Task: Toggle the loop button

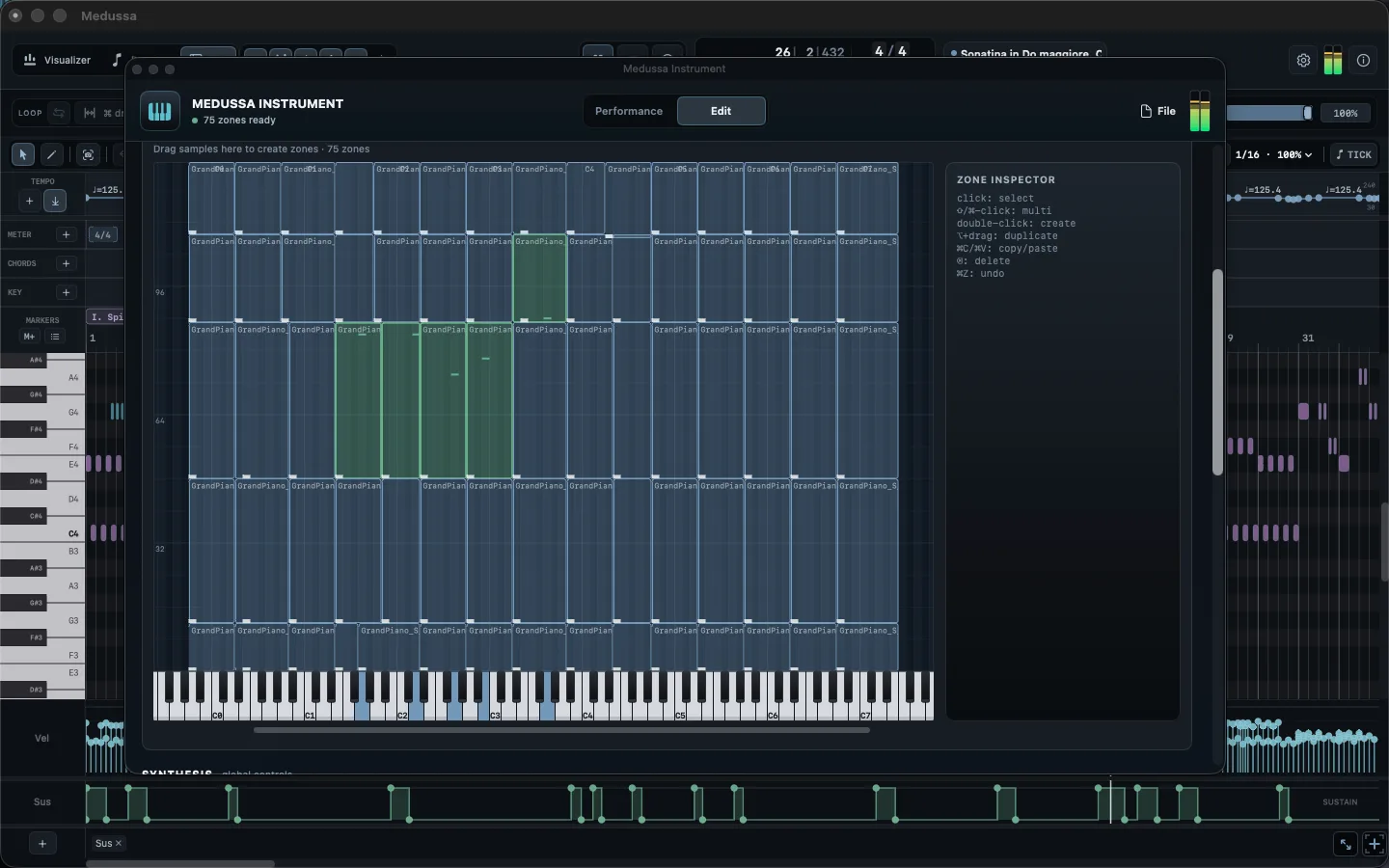Action: tap(59, 113)
